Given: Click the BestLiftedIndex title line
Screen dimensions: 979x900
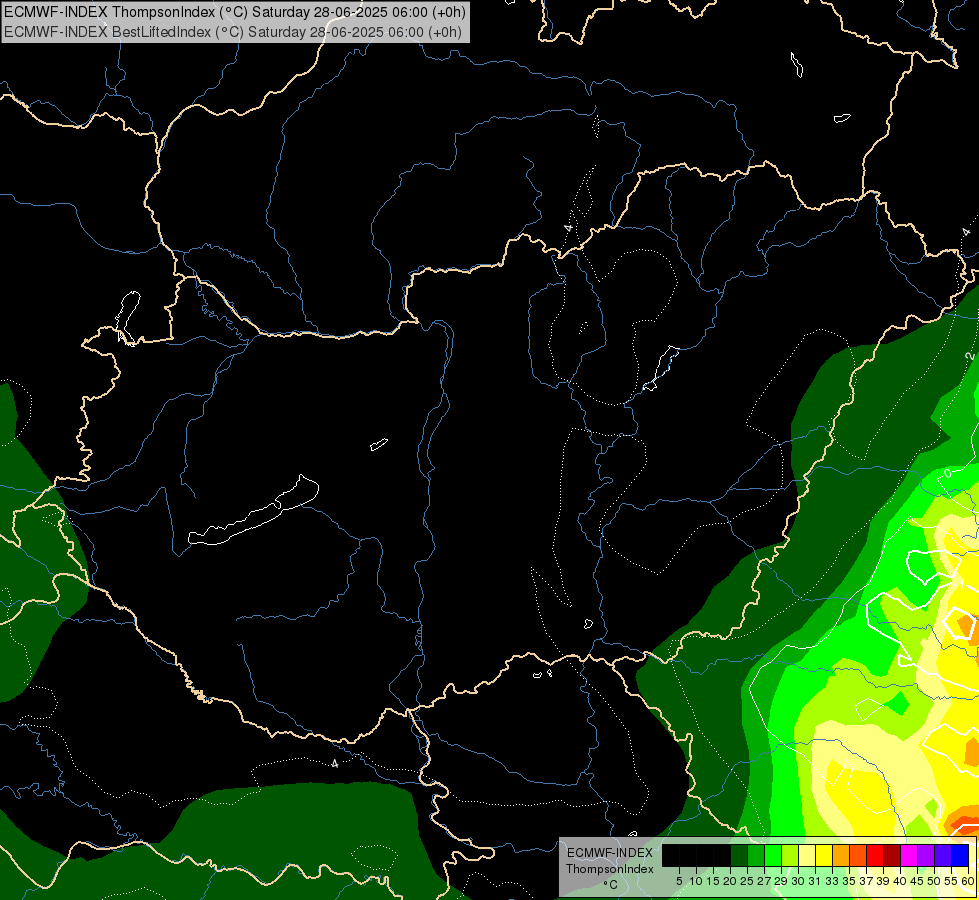Looking at the screenshot, I should coord(233,32).
